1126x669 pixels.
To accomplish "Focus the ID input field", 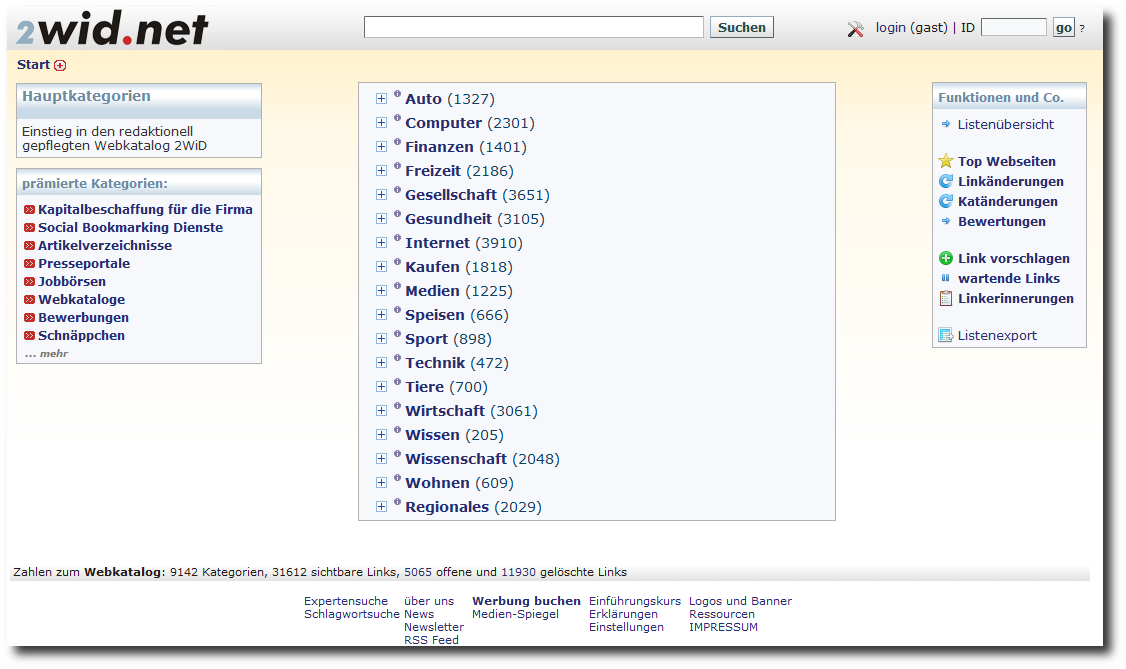I will (x=1013, y=27).
